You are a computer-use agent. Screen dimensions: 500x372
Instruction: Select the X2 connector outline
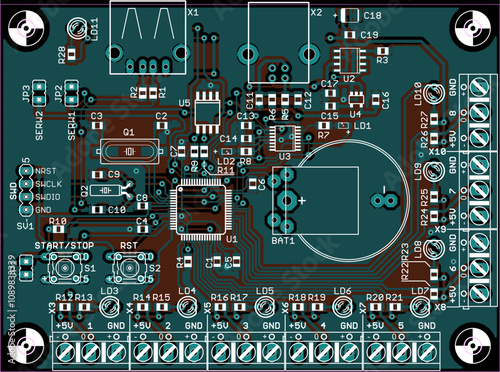tap(278, 42)
